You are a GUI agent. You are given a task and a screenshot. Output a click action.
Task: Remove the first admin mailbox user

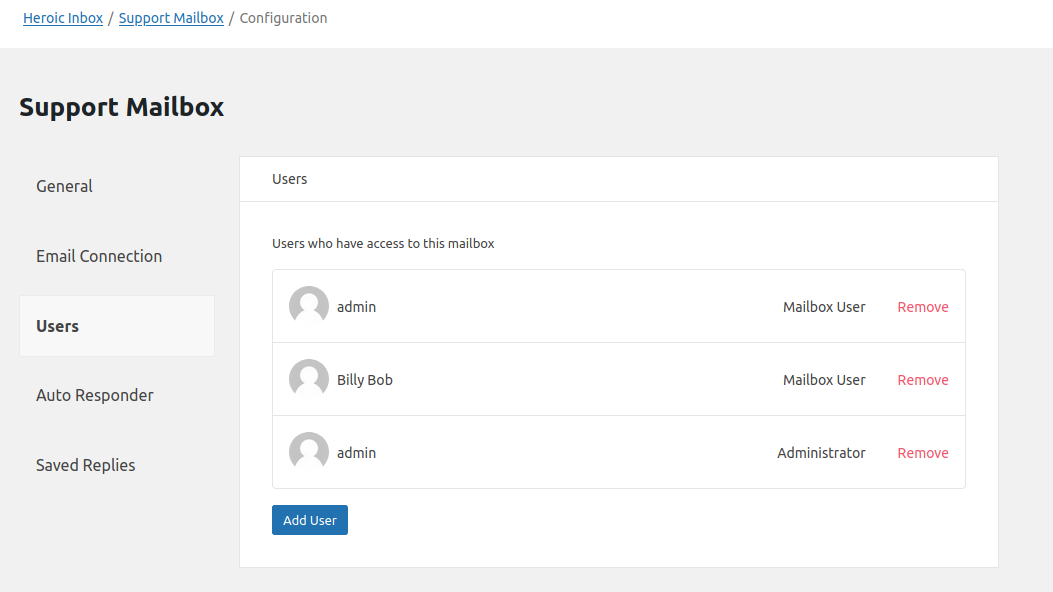point(922,306)
